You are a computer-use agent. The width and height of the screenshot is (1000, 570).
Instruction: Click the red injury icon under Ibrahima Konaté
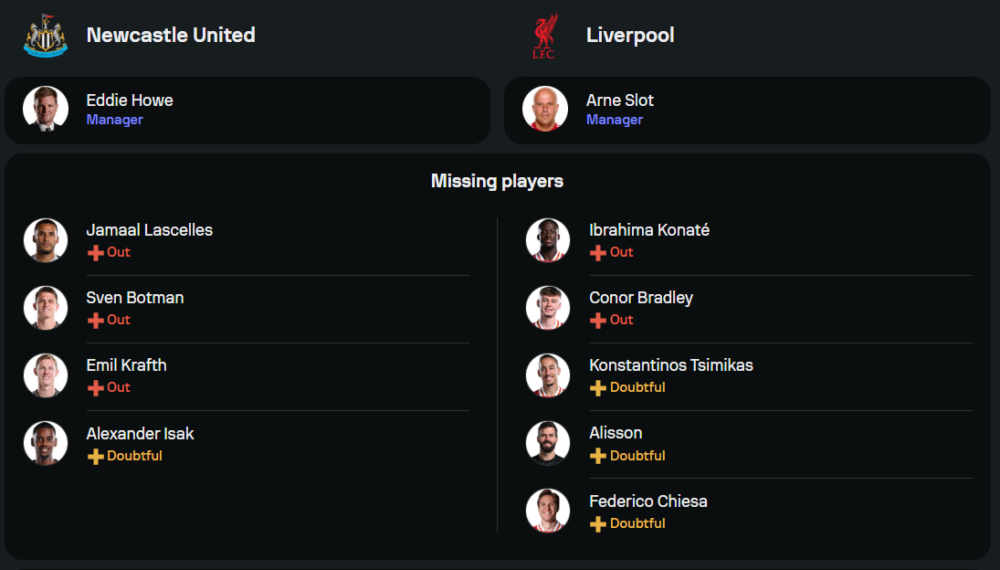pos(598,253)
